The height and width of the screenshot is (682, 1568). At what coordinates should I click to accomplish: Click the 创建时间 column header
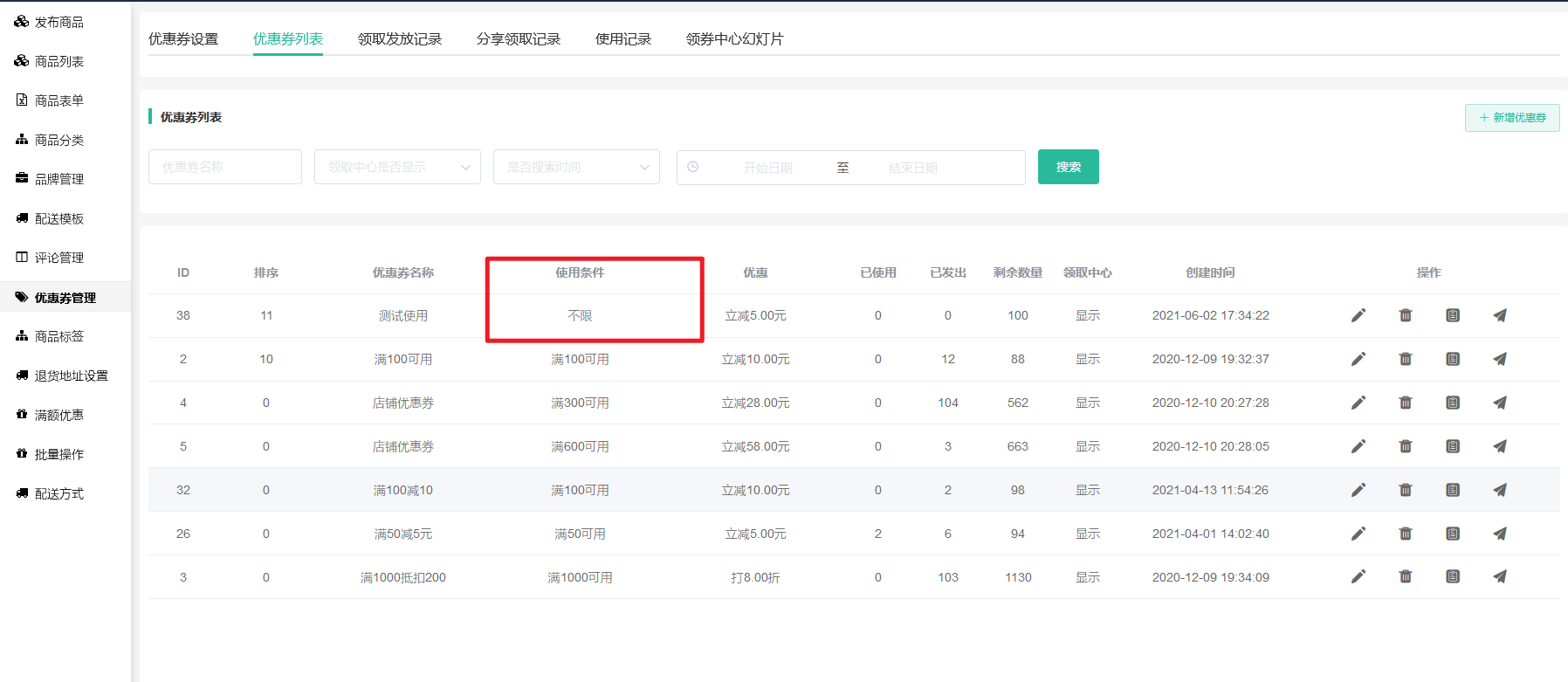tap(1210, 272)
